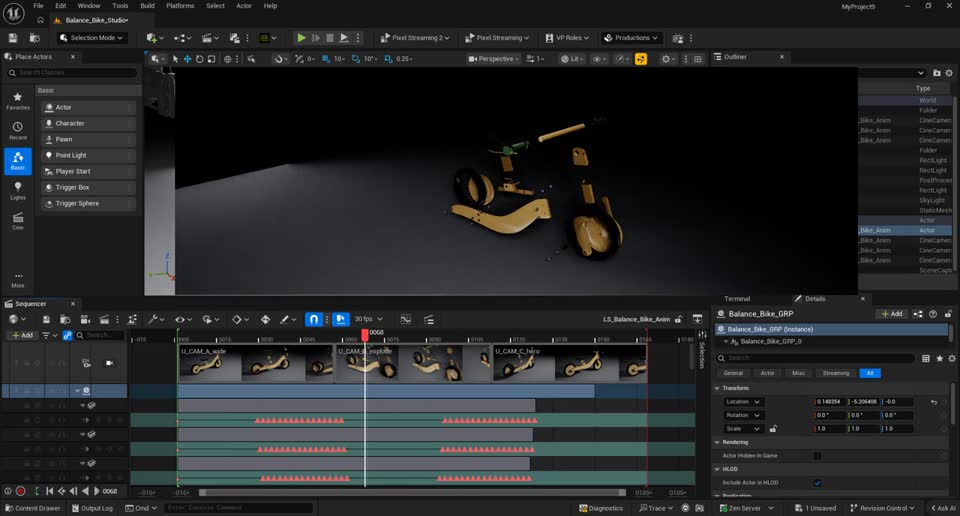Open the Content Browser icon beside save
Screen dimensions: 960x516
35,38
